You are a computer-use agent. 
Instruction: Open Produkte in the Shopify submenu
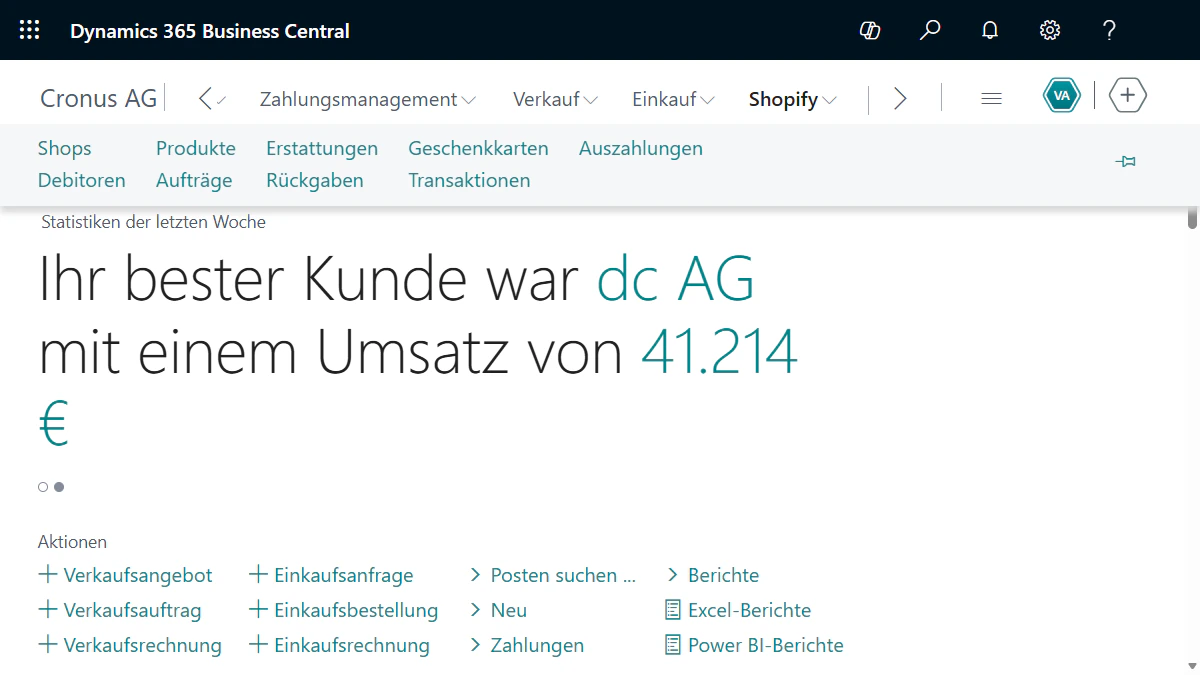click(x=196, y=148)
